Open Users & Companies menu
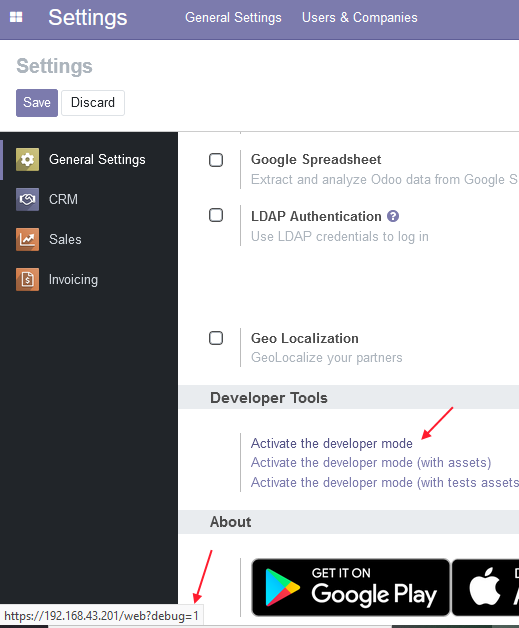519x628 pixels. 360,18
